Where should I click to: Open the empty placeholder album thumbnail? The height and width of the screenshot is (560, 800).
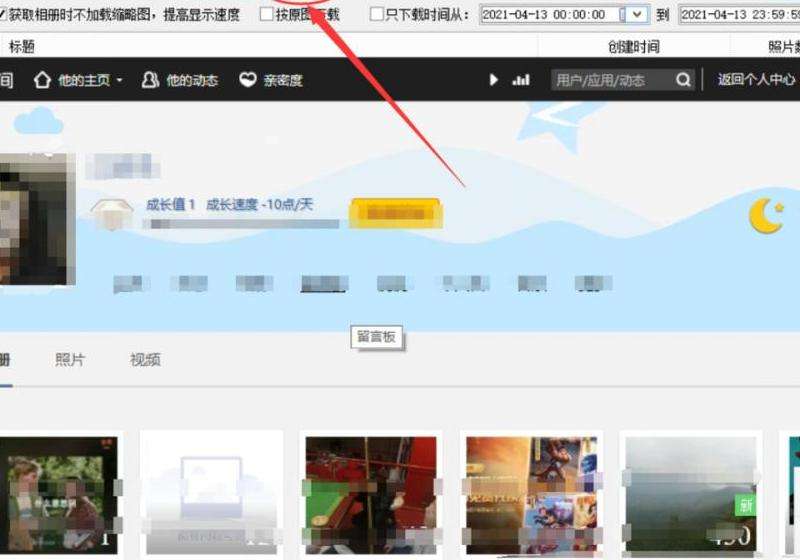coord(211,495)
